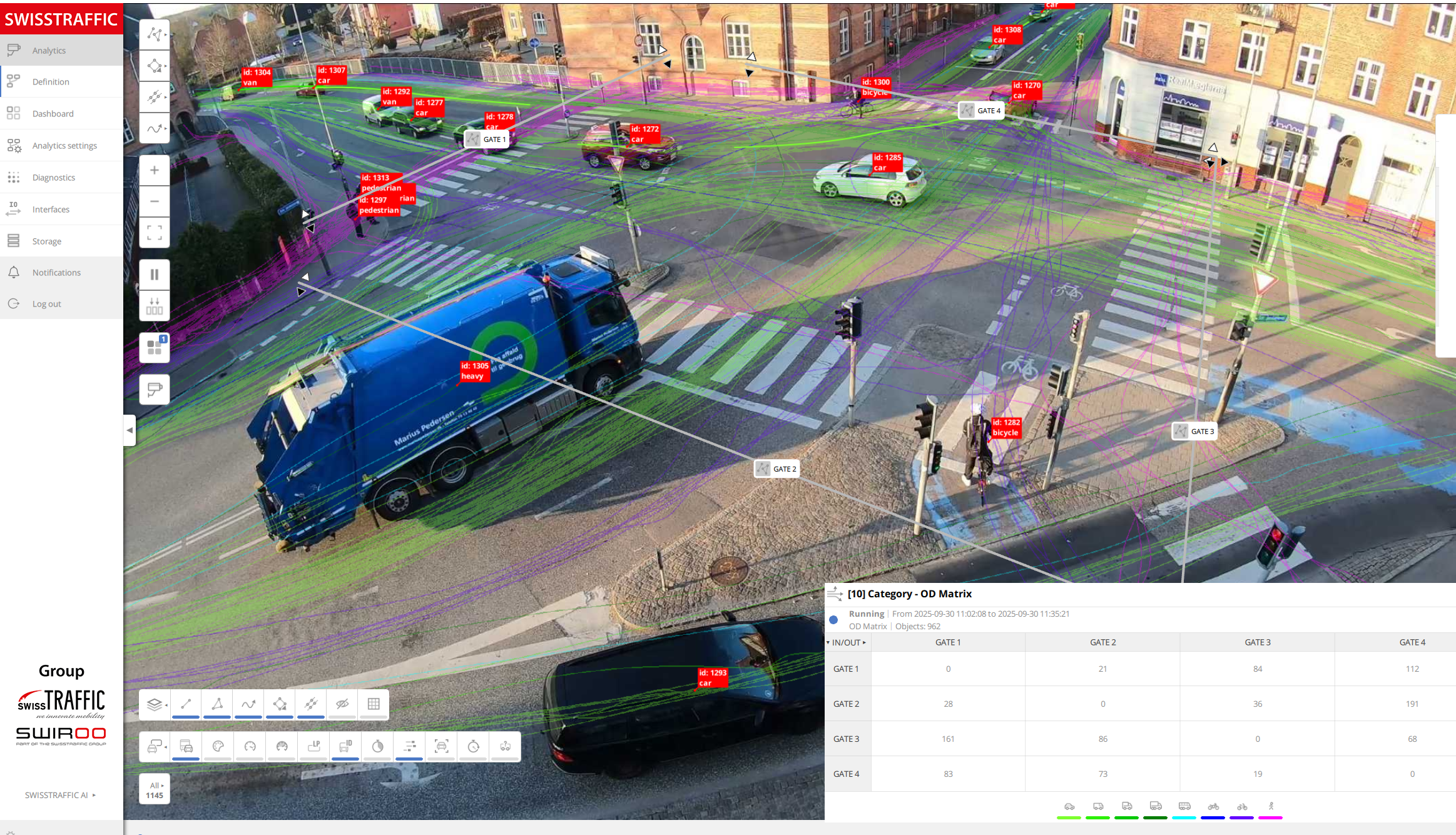Click the unknown-vehicle question mark icon
This screenshot has height=835, width=1456.
coord(506,746)
